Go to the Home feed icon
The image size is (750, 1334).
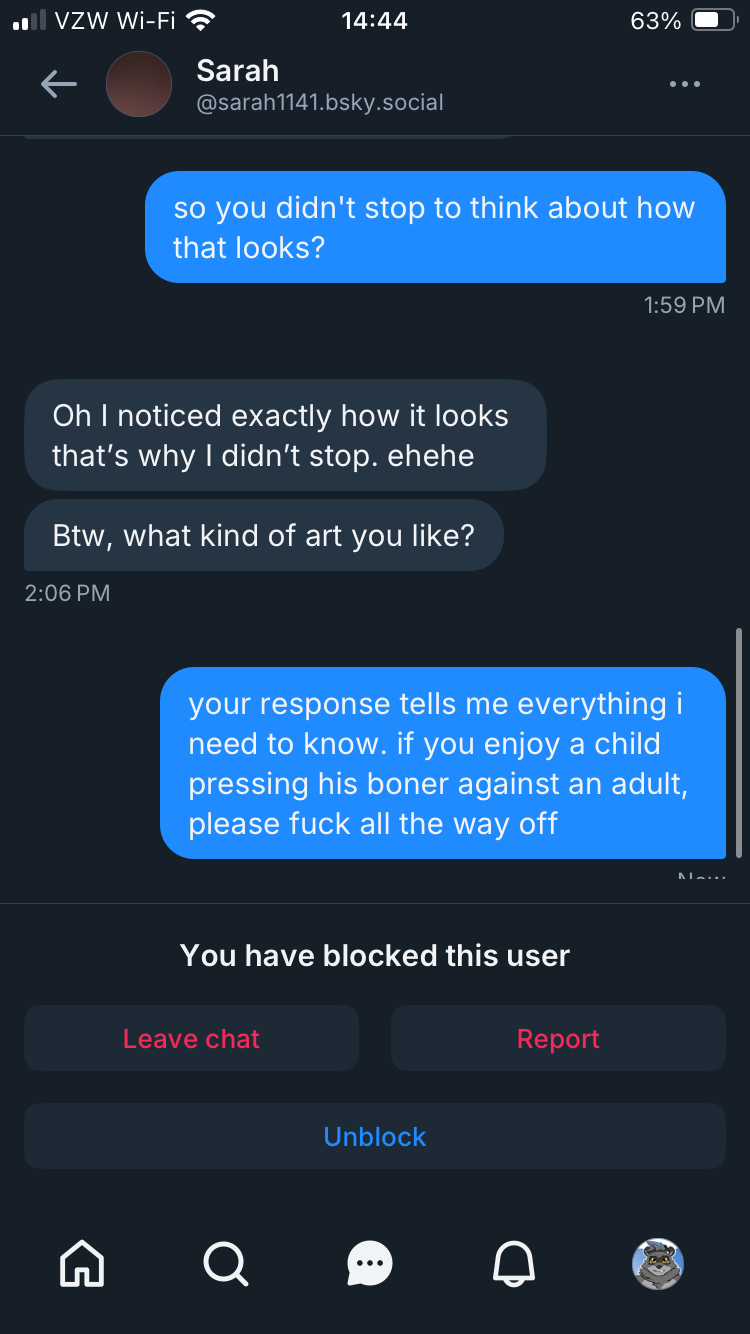tap(82, 1263)
